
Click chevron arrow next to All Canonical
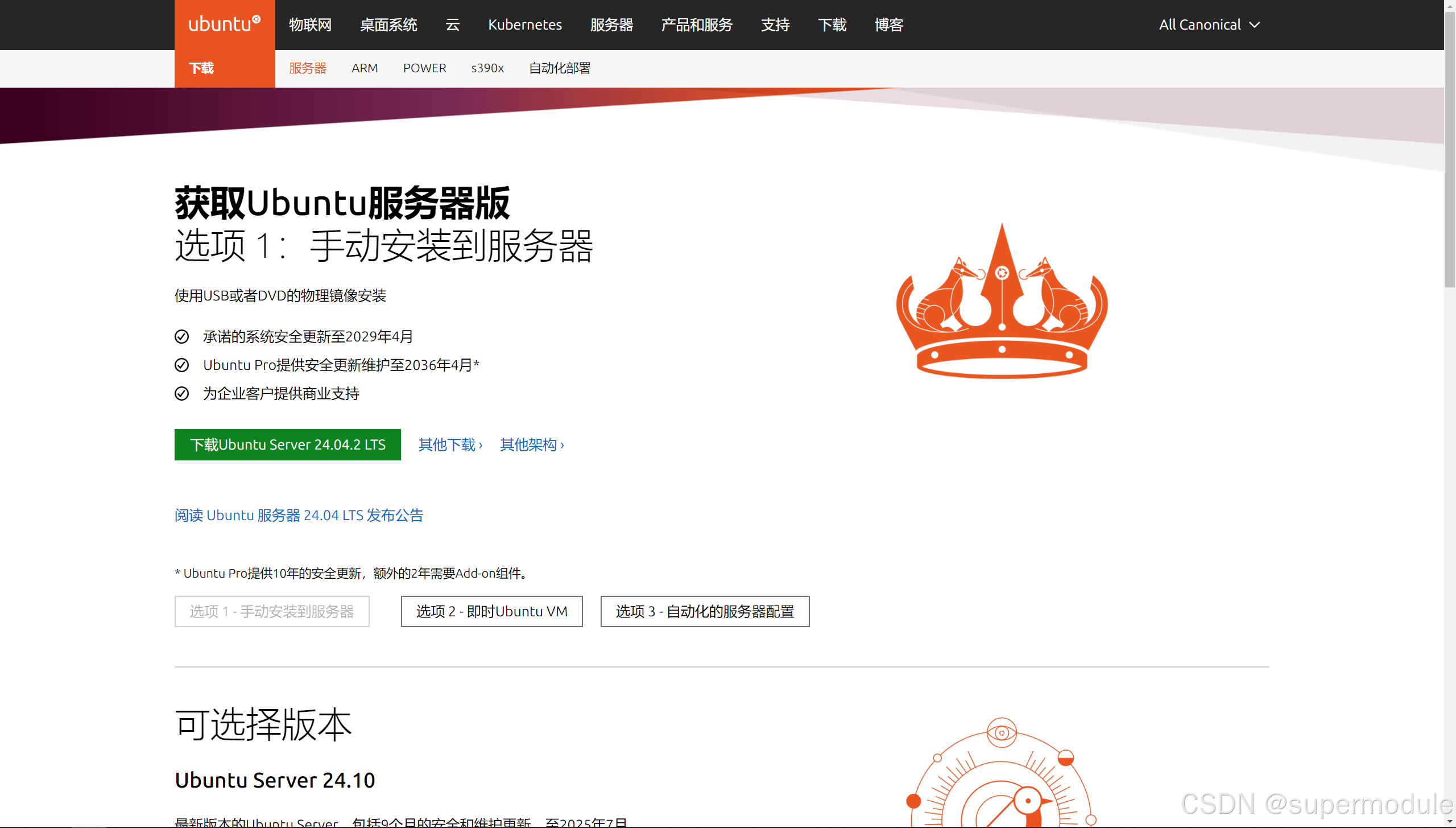[1255, 25]
